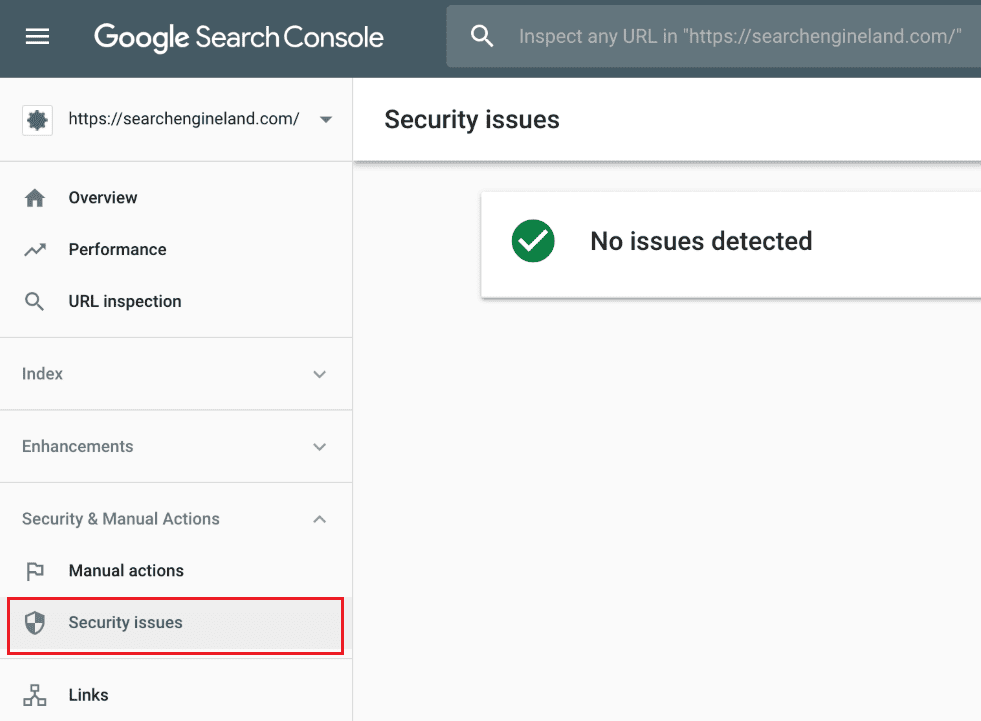Click the property favicon next to searchengineland.com

click(x=37, y=119)
